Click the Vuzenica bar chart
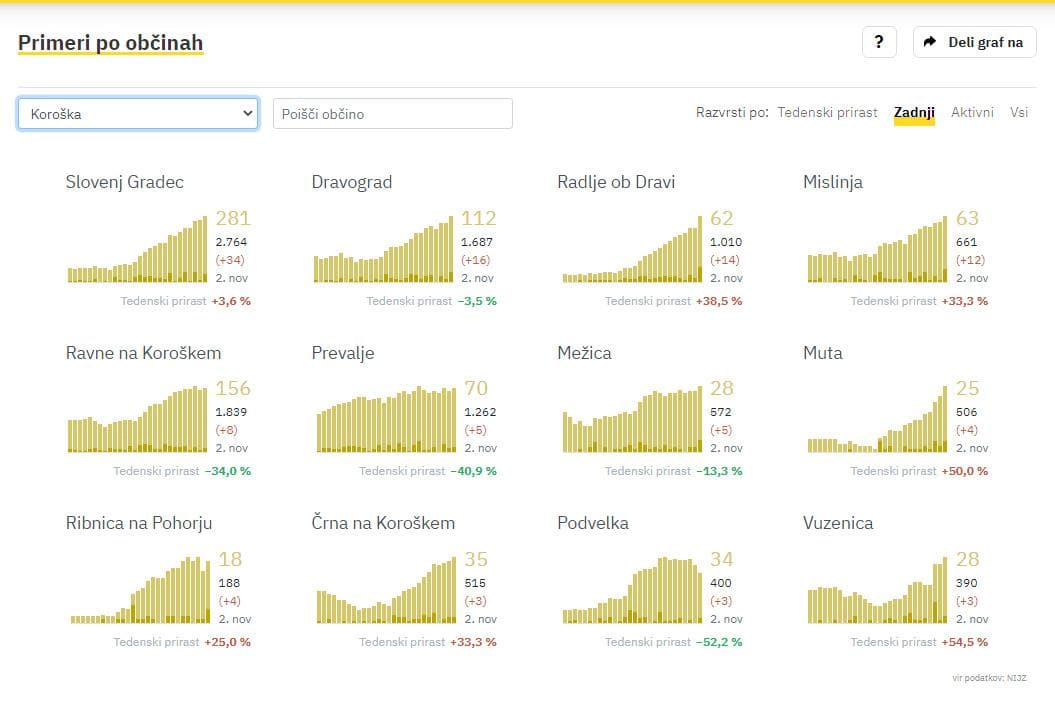 pyautogui.click(x=876, y=591)
